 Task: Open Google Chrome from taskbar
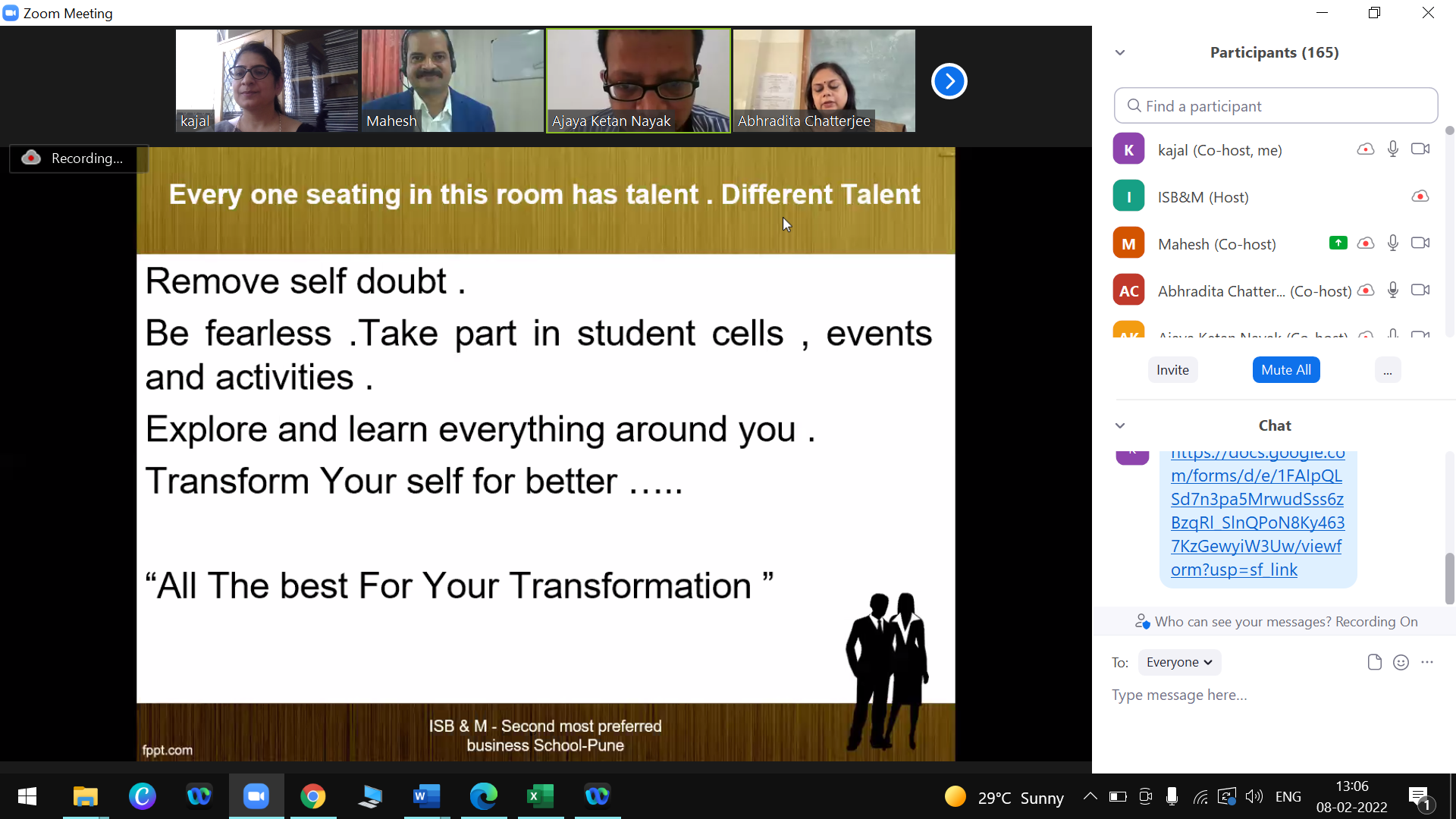click(312, 796)
